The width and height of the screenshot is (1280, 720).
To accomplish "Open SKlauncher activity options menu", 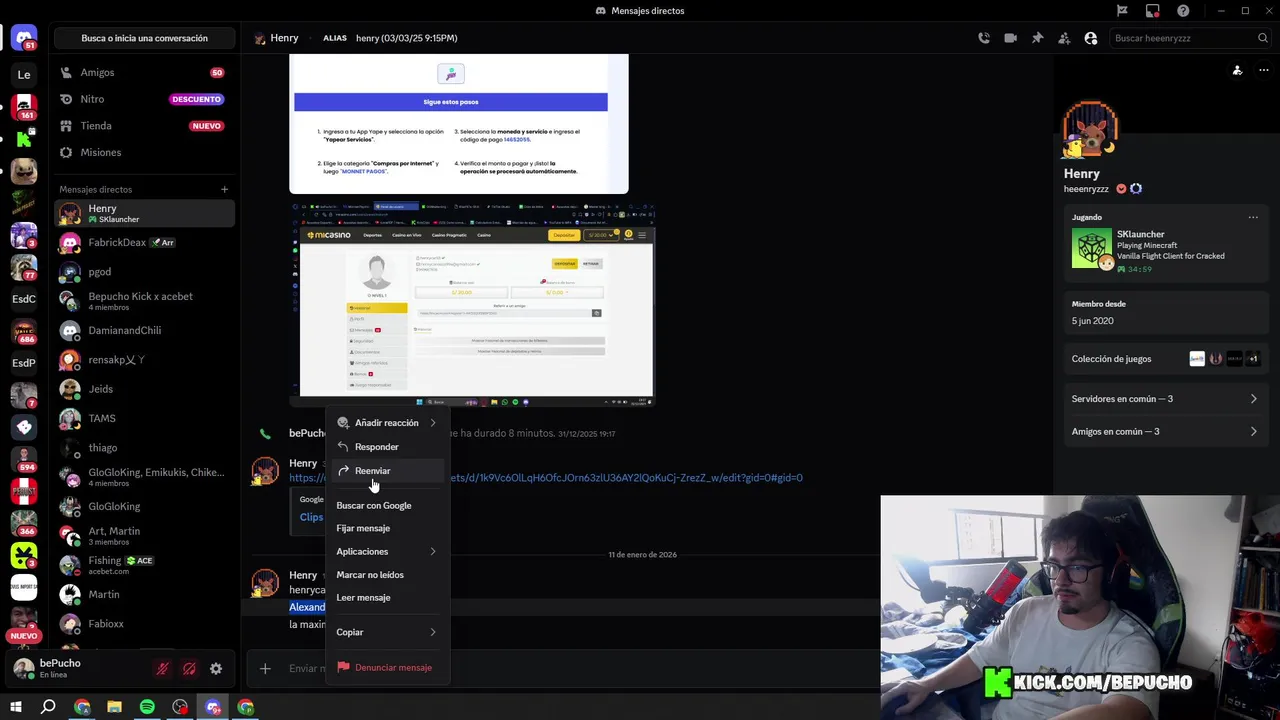I will tap(1253, 217).
